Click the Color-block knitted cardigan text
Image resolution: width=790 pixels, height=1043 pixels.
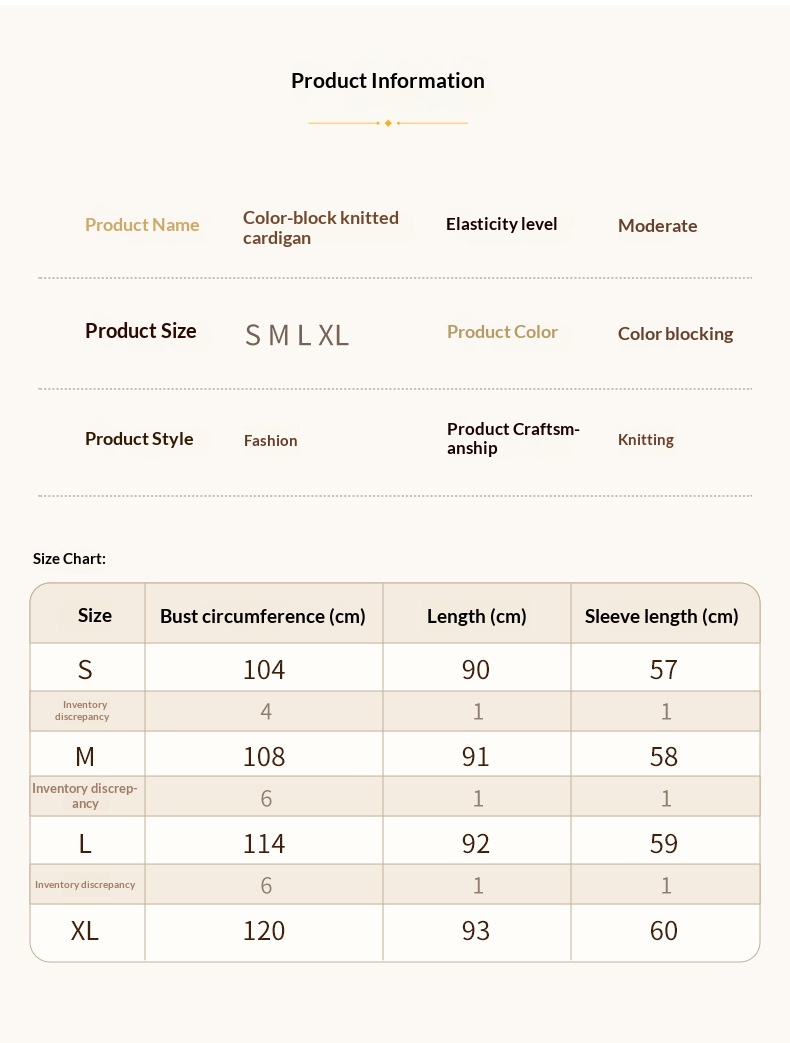(x=321, y=227)
